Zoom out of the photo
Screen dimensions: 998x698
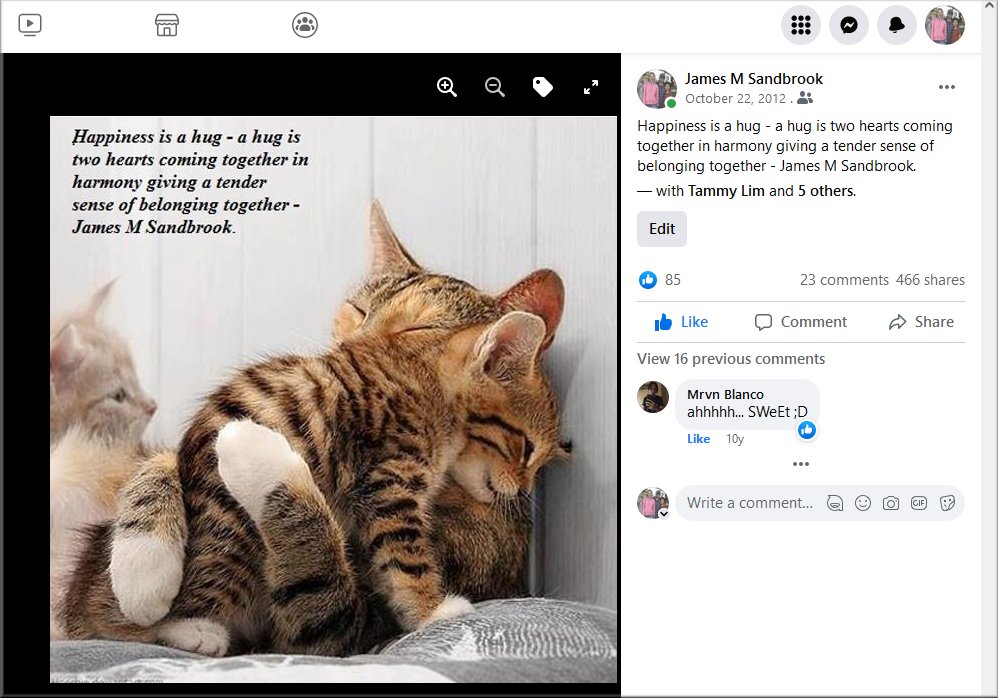495,87
